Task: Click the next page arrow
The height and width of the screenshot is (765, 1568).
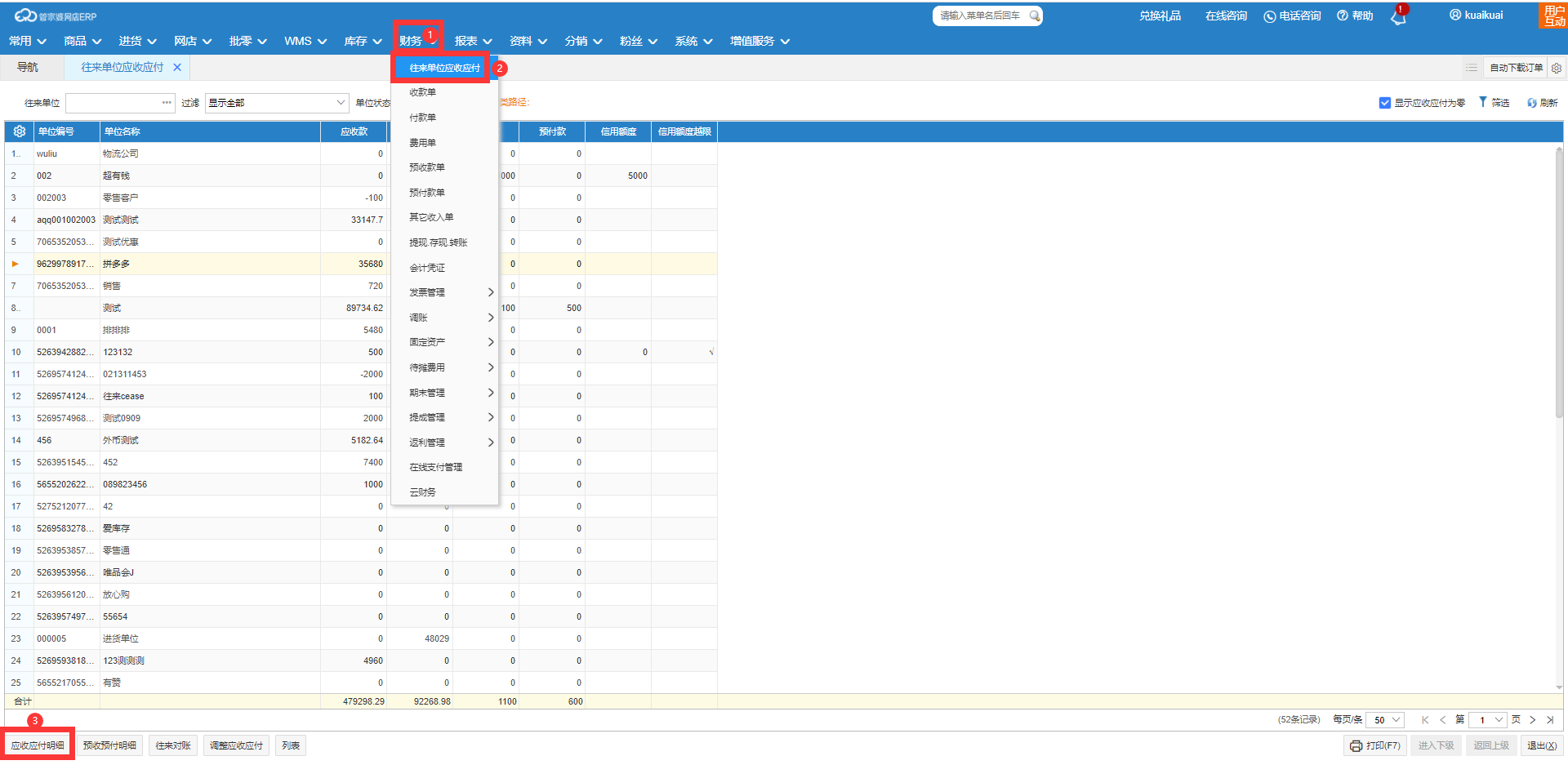Action: click(x=1533, y=720)
